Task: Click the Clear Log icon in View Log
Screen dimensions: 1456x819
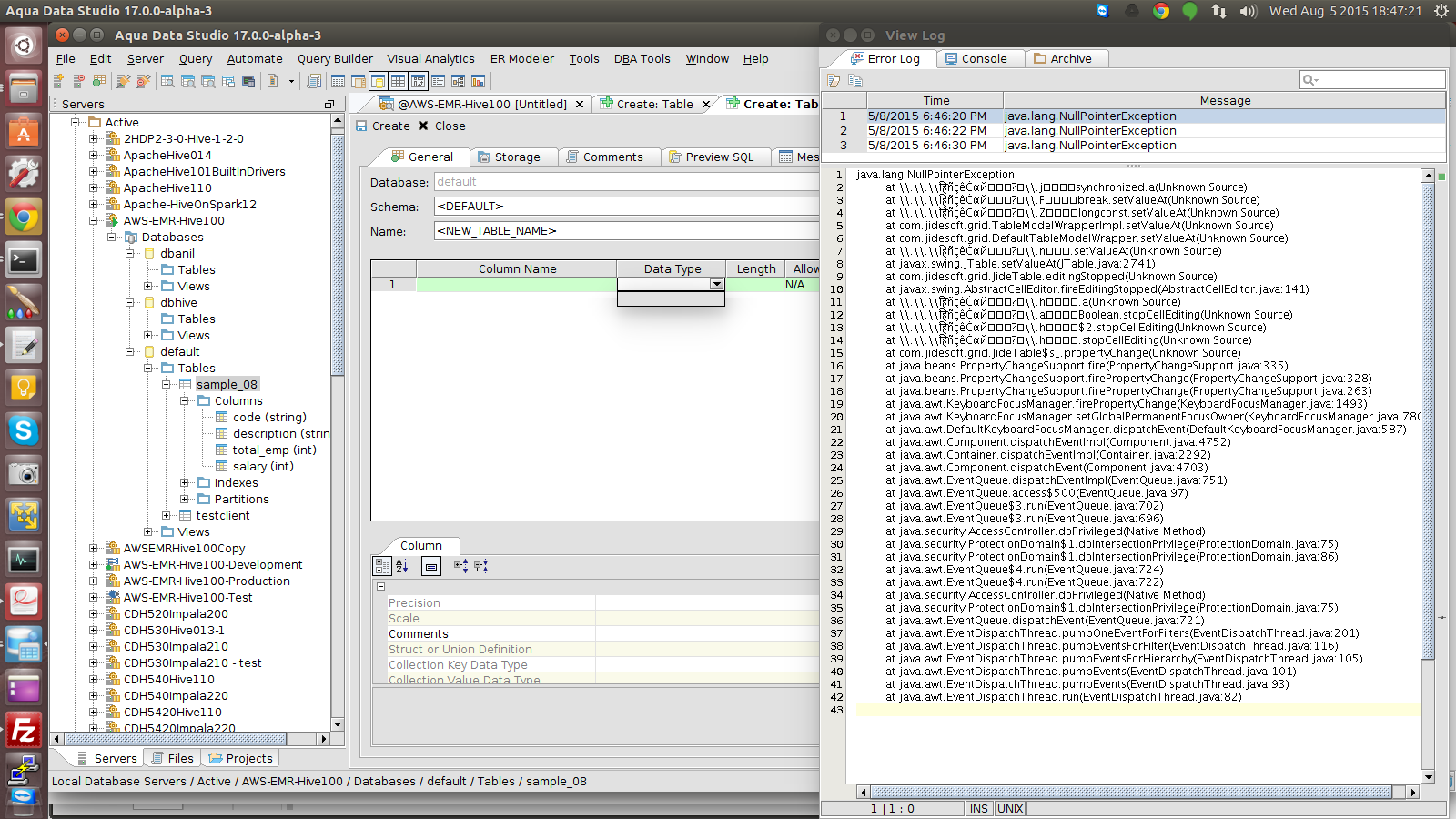Action: [x=834, y=80]
